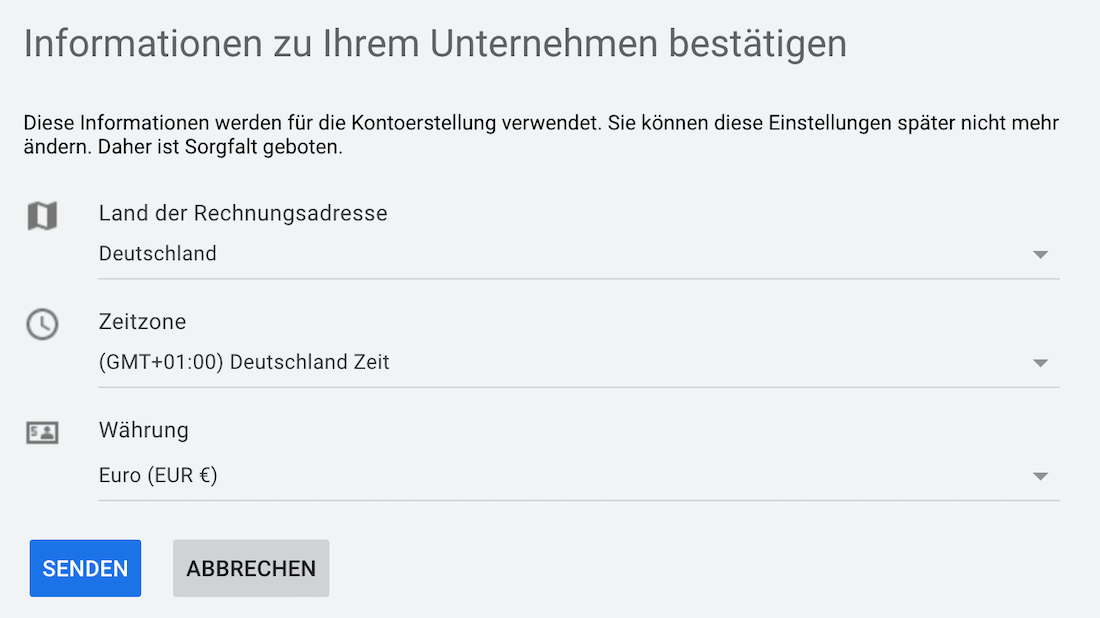Click the word Unternehmen in the title
The width and height of the screenshot is (1100, 618).
coord(544,43)
